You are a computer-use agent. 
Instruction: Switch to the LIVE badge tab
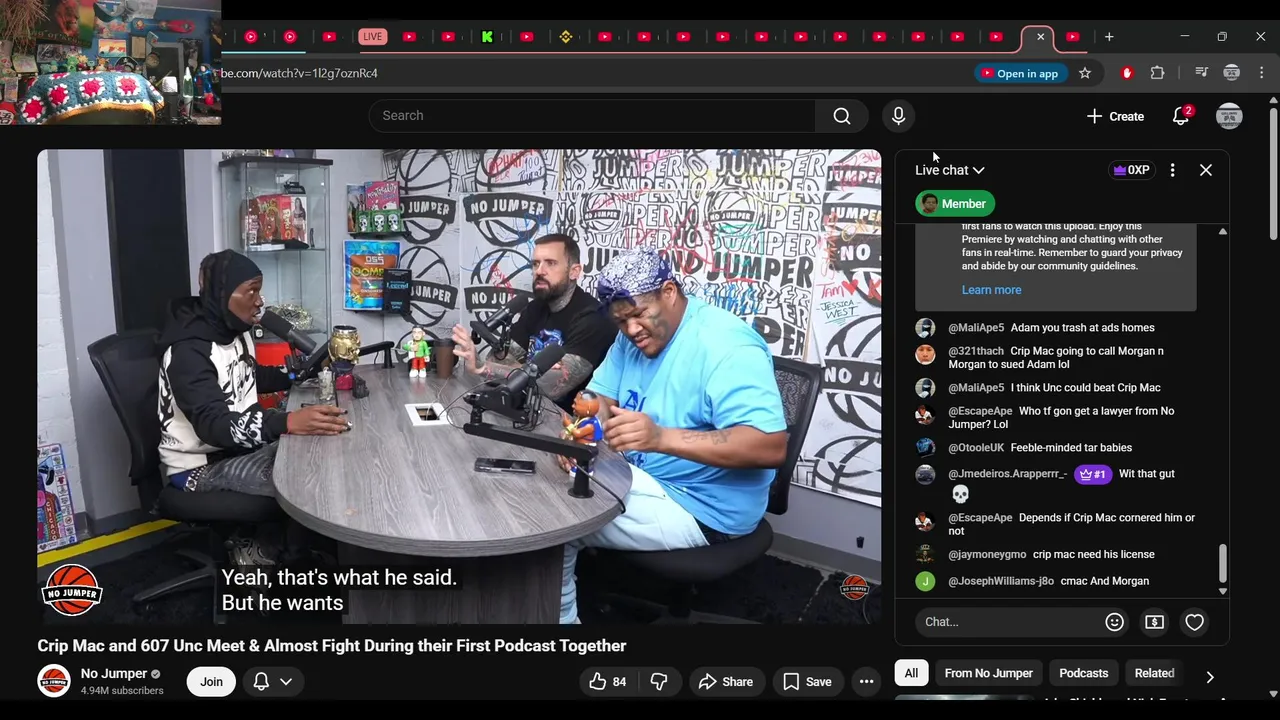(372, 37)
